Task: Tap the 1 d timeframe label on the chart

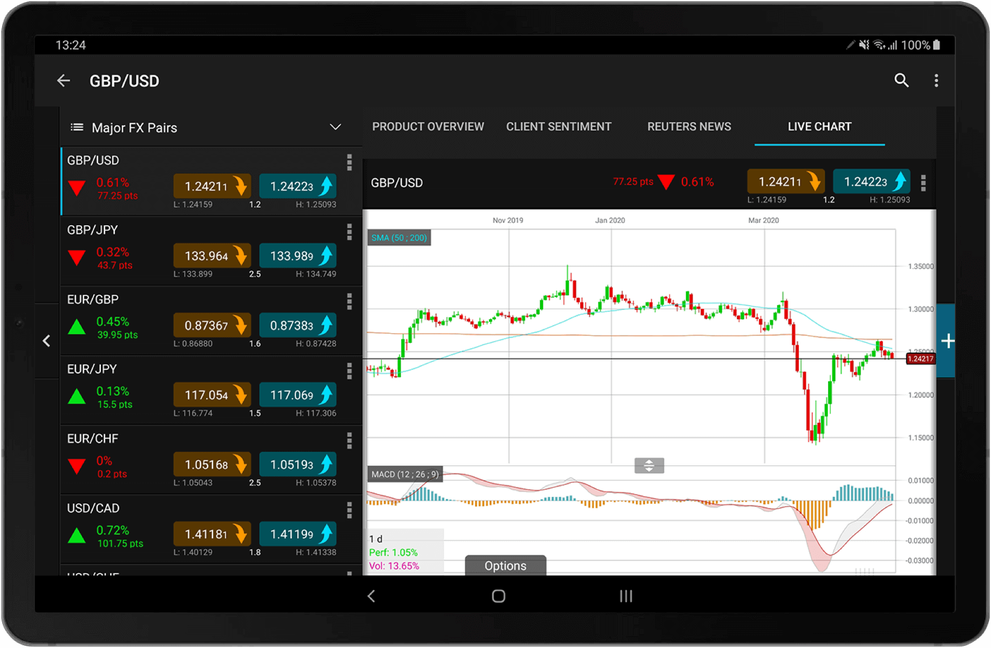Action: click(377, 538)
